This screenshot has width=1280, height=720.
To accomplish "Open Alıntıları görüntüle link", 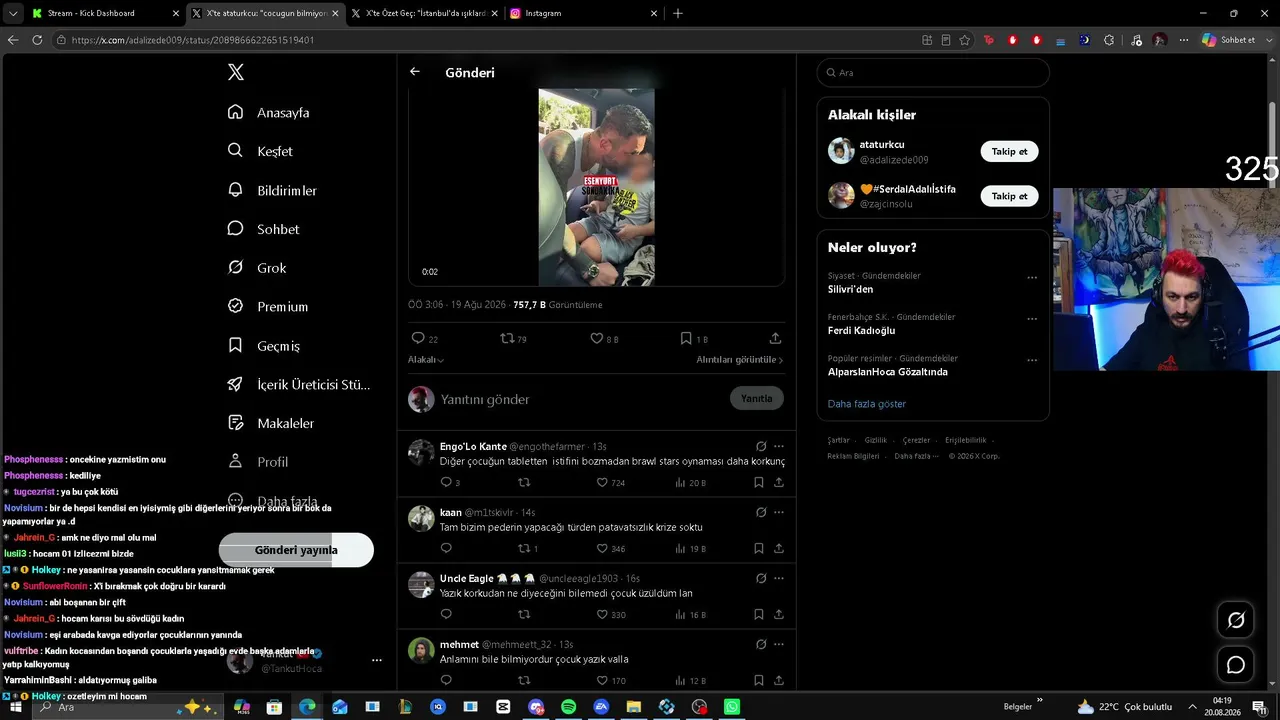I will [x=740, y=360].
